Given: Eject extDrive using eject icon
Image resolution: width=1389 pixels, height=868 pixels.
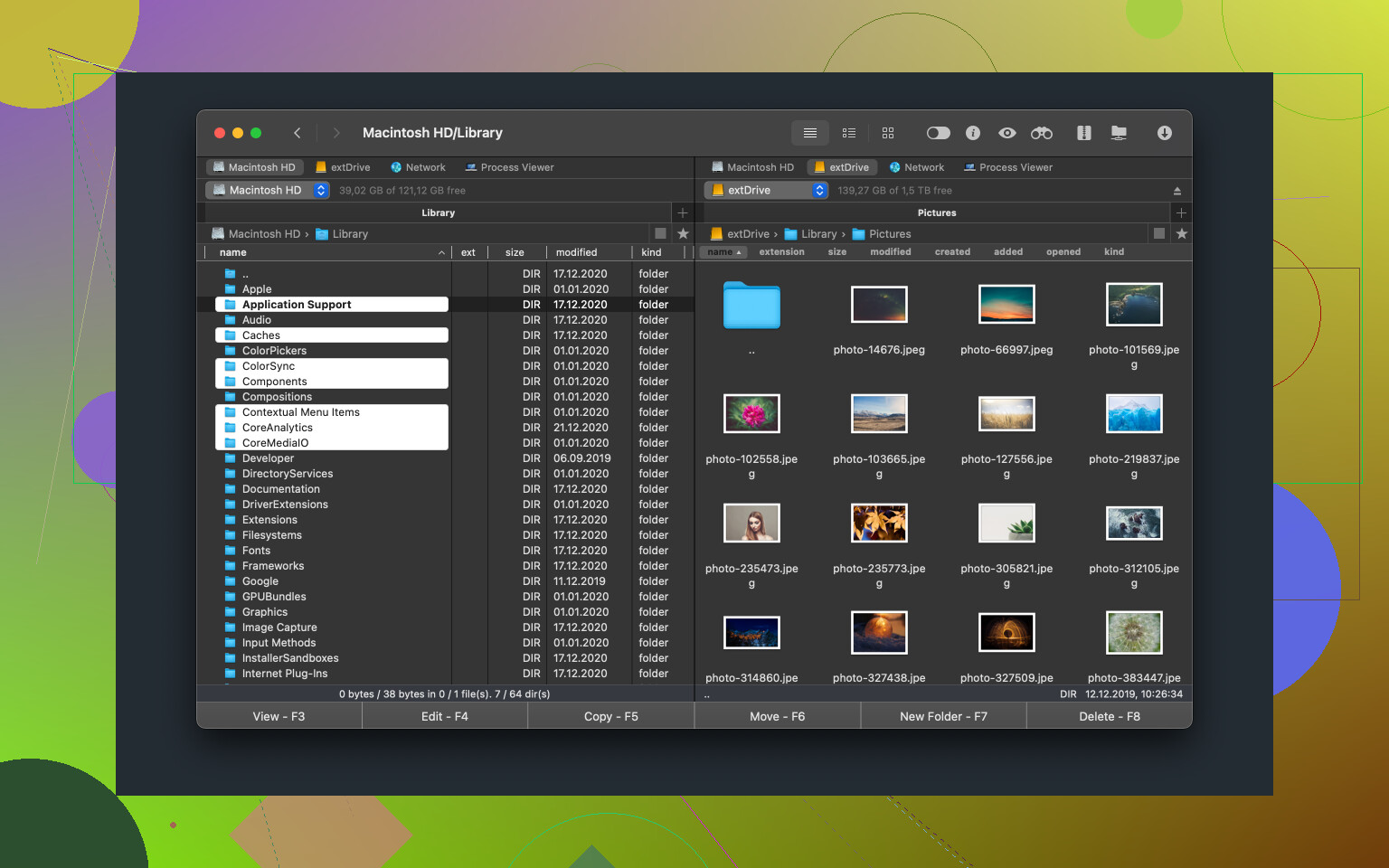Looking at the screenshot, I should coord(1176,191).
